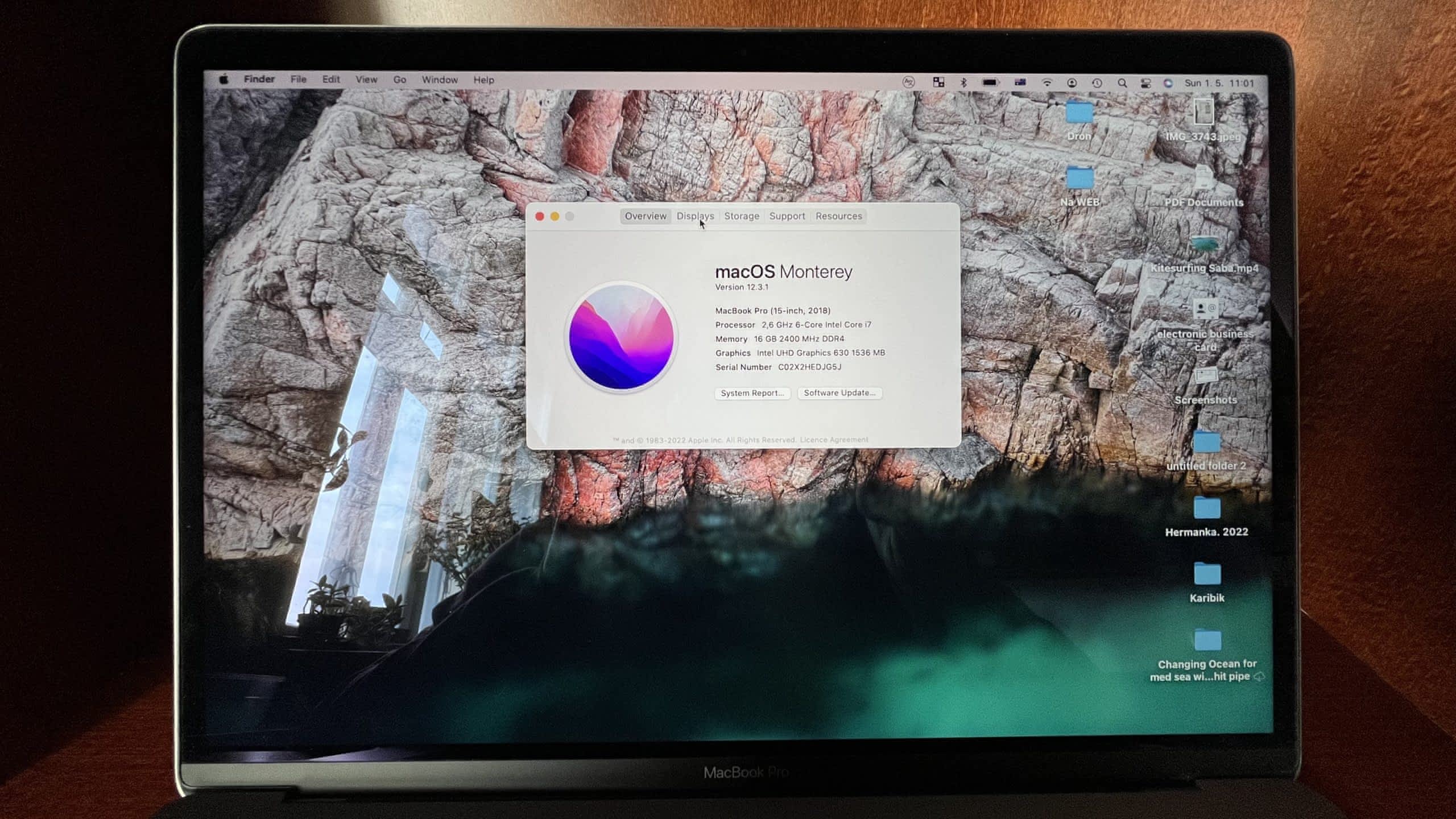The height and width of the screenshot is (819, 1456).
Task: Open Control Center from menu bar
Action: 1145,83
